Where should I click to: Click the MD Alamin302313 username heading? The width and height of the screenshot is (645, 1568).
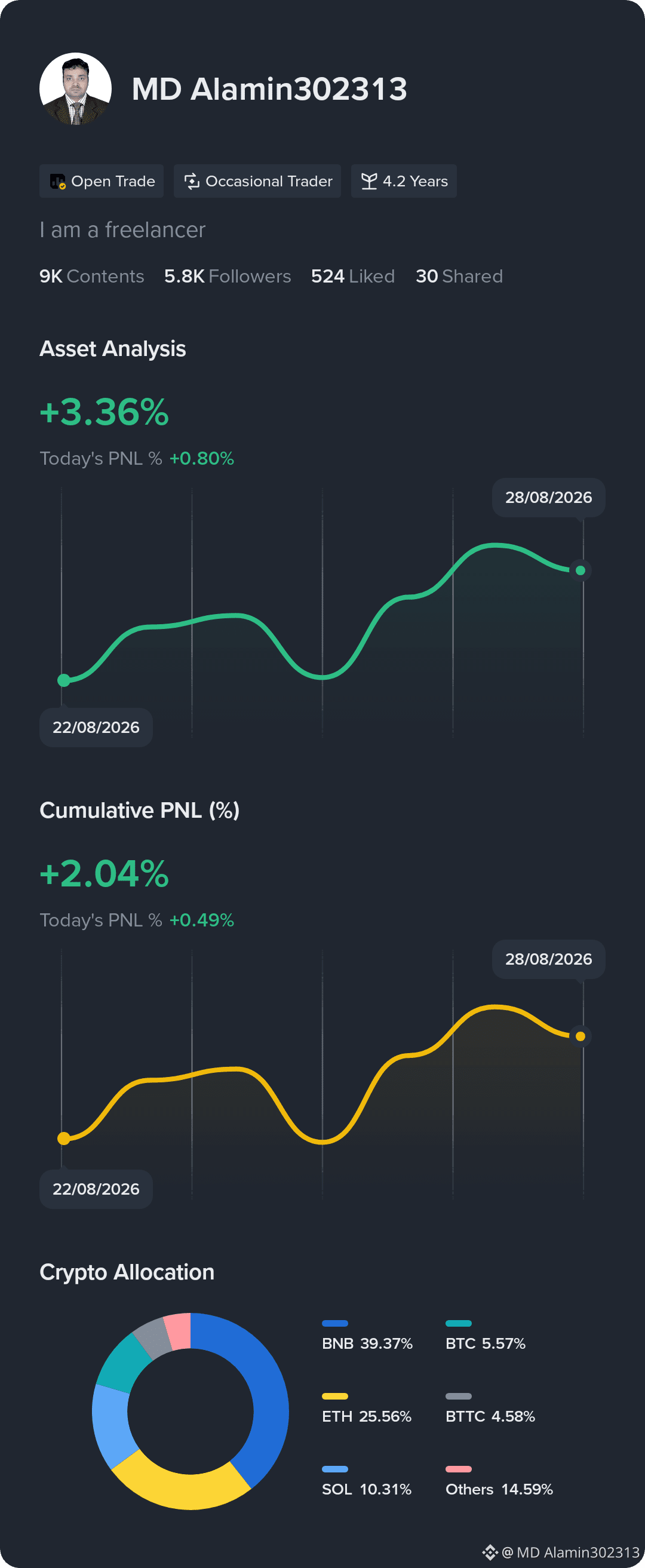269,89
